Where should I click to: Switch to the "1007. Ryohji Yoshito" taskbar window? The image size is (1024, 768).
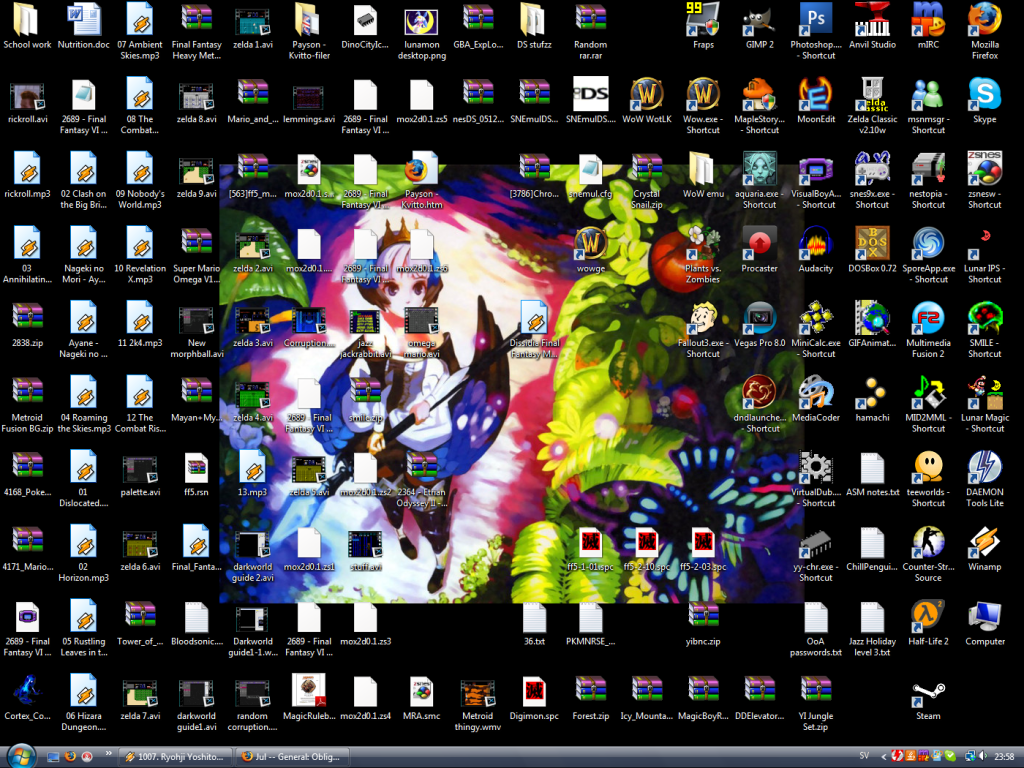(x=175, y=756)
